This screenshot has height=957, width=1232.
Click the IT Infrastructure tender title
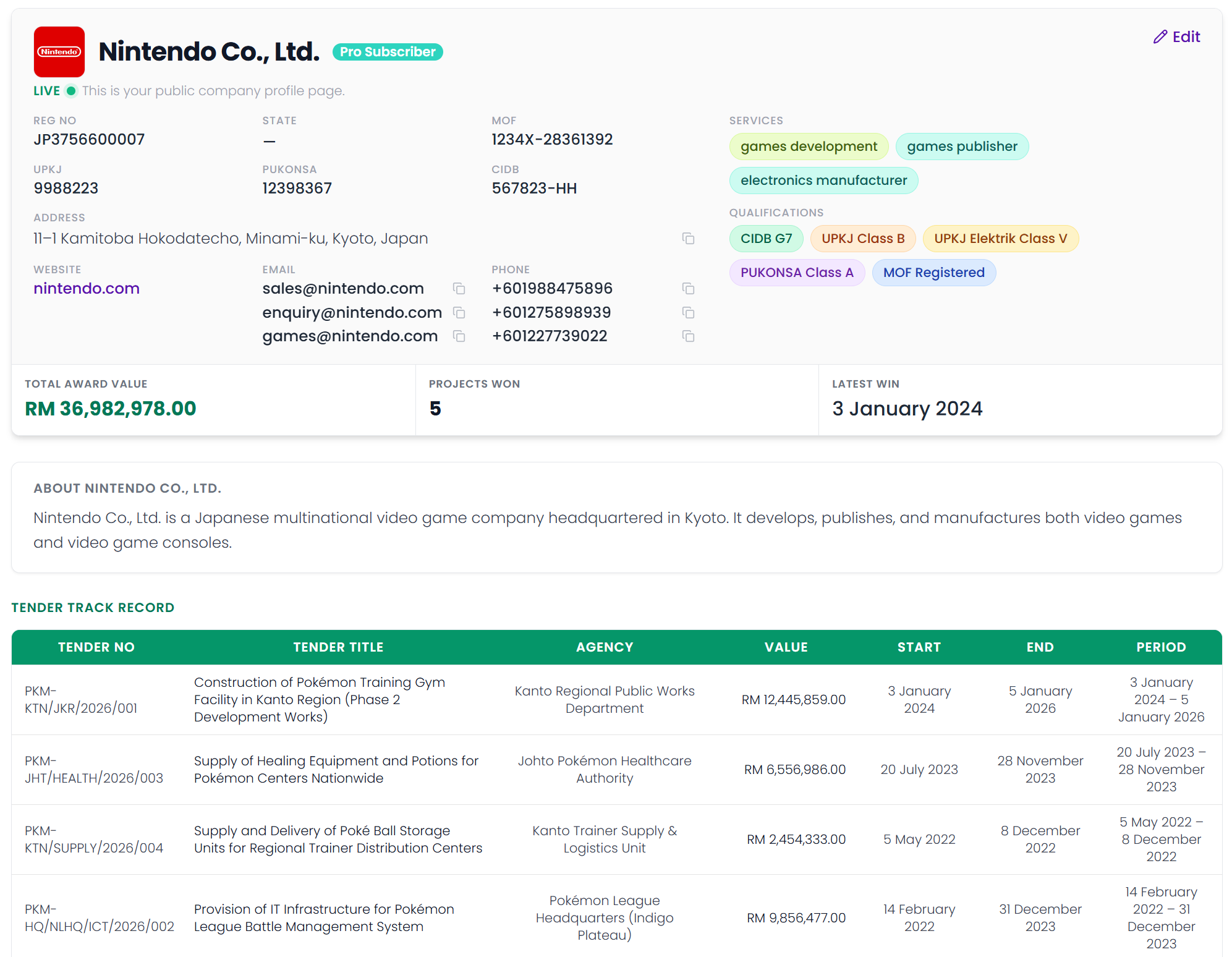324,918
